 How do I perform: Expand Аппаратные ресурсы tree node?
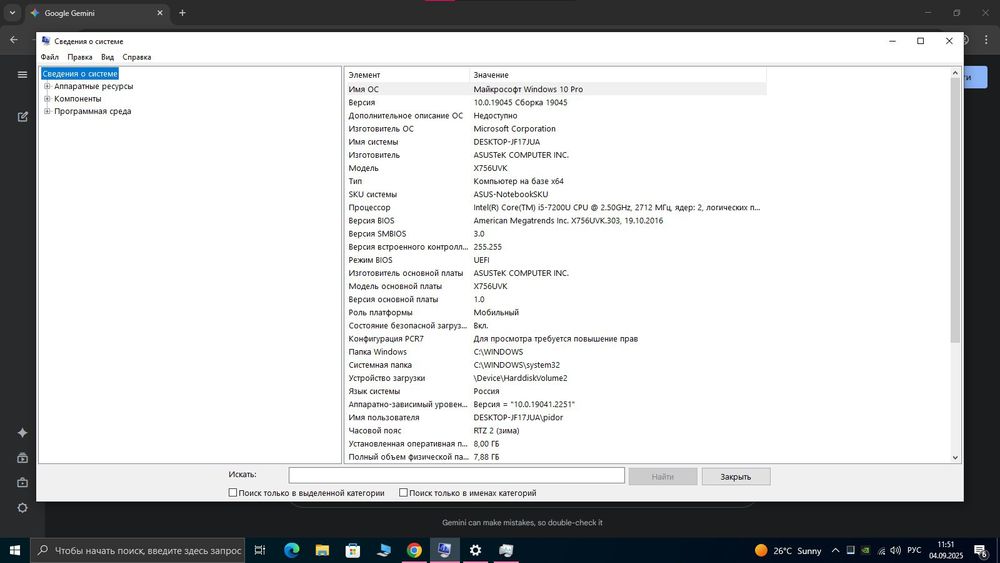pyautogui.click(x=47, y=86)
